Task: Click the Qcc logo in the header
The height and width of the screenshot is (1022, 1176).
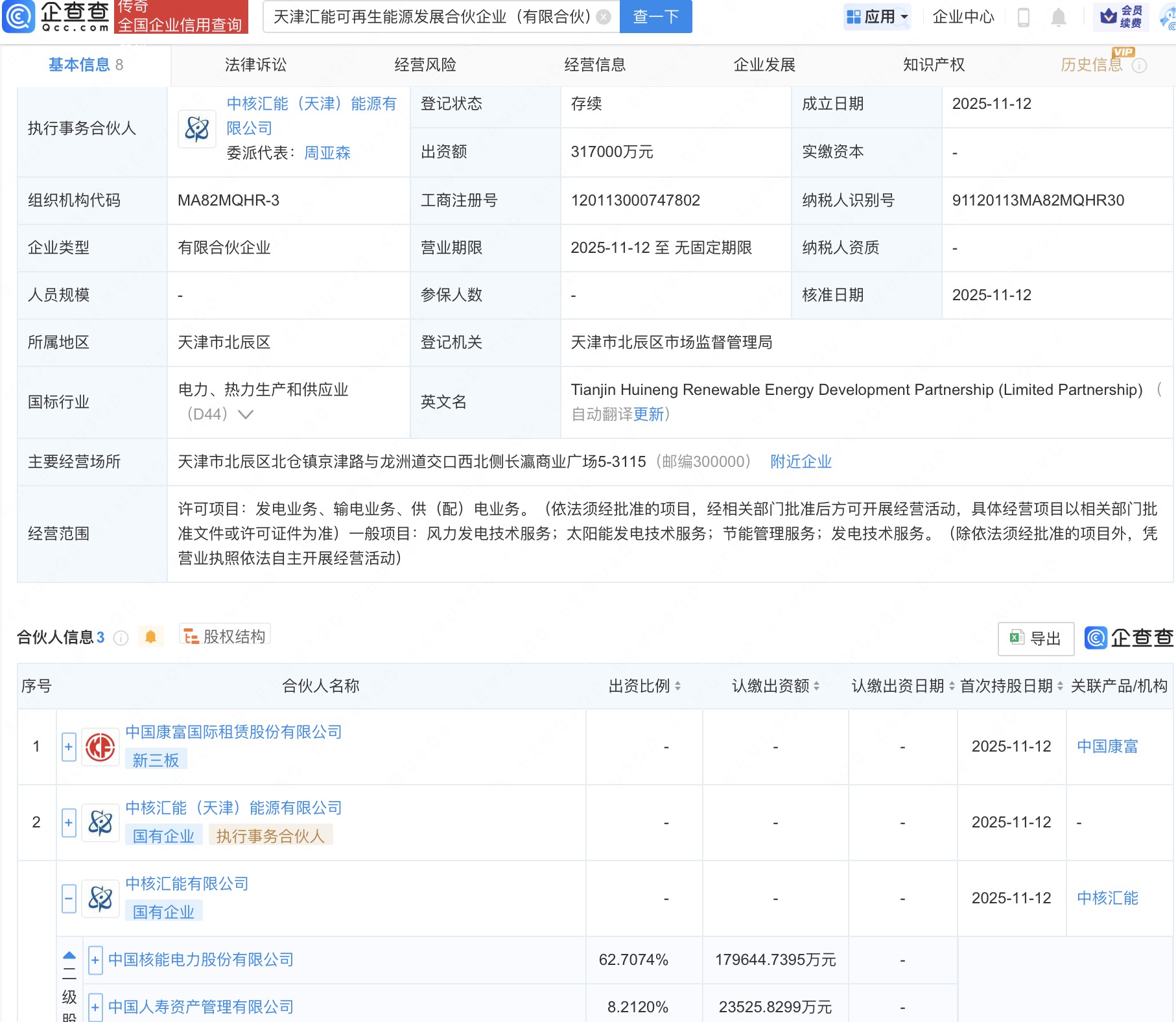Action: [56, 17]
